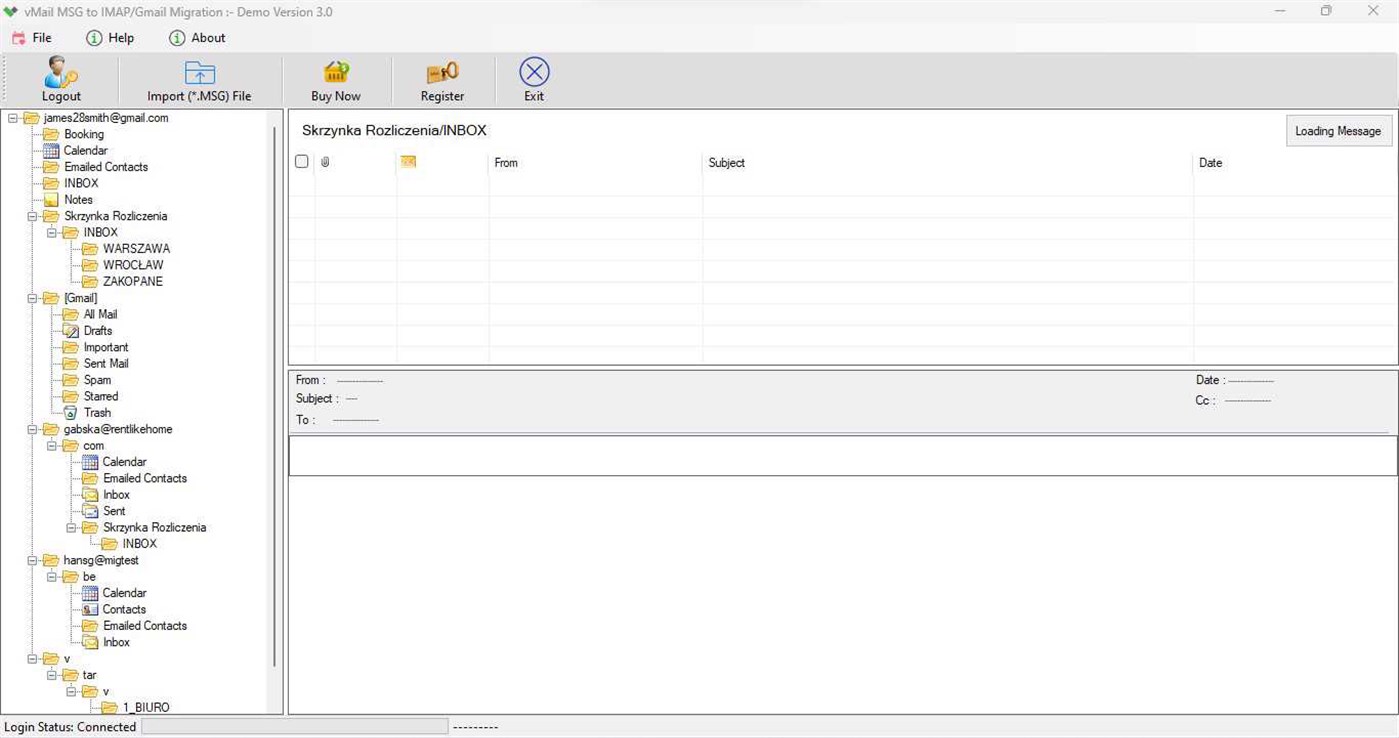Viewport: 1399px width, 738px height.
Task: Open the About menu
Action: 197,38
